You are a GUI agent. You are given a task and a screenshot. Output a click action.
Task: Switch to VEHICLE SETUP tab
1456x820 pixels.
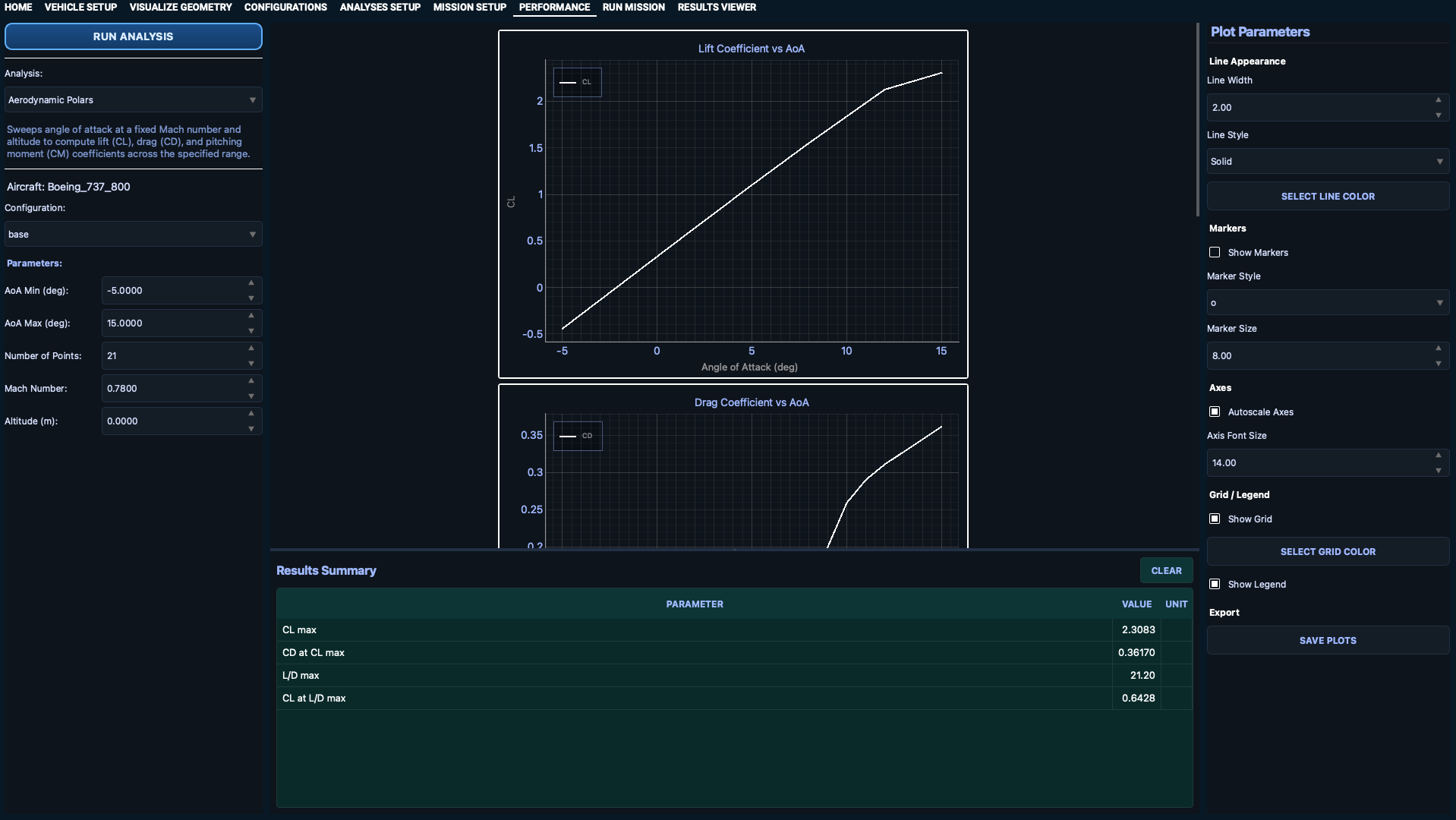[x=80, y=7]
